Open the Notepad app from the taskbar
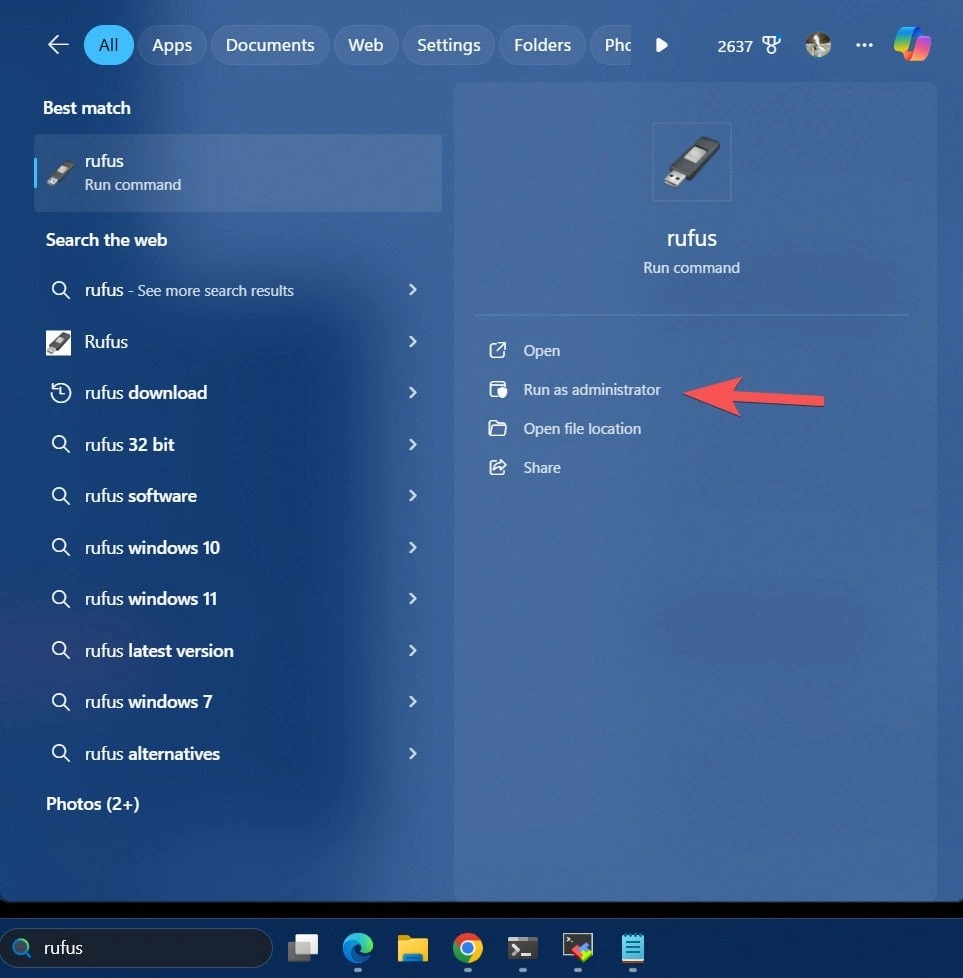Viewport: 963px width, 978px height. (x=632, y=948)
